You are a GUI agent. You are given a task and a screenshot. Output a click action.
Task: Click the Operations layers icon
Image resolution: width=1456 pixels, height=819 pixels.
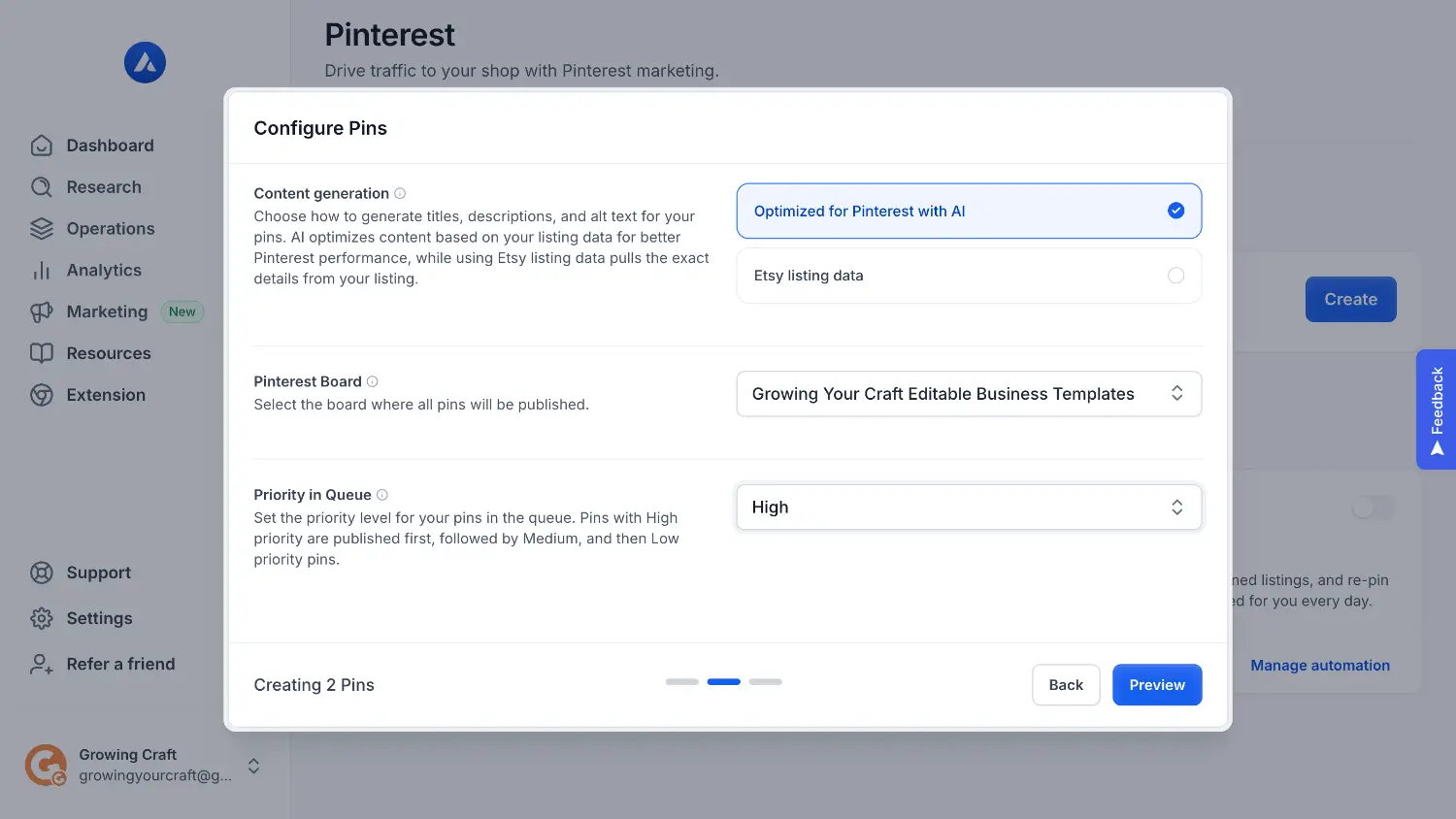pyautogui.click(x=42, y=229)
